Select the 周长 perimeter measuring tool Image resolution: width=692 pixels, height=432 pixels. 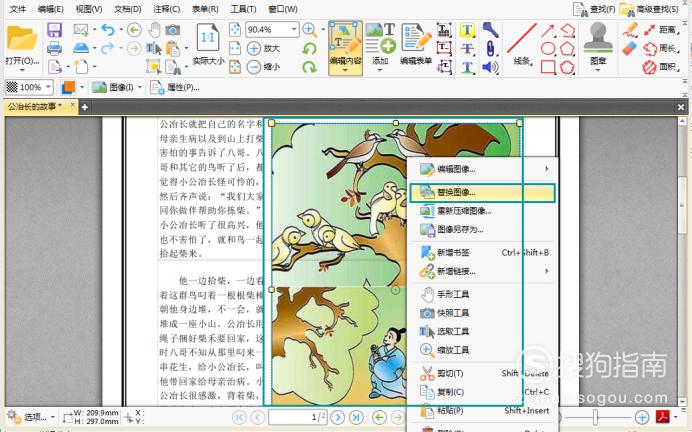coord(661,48)
